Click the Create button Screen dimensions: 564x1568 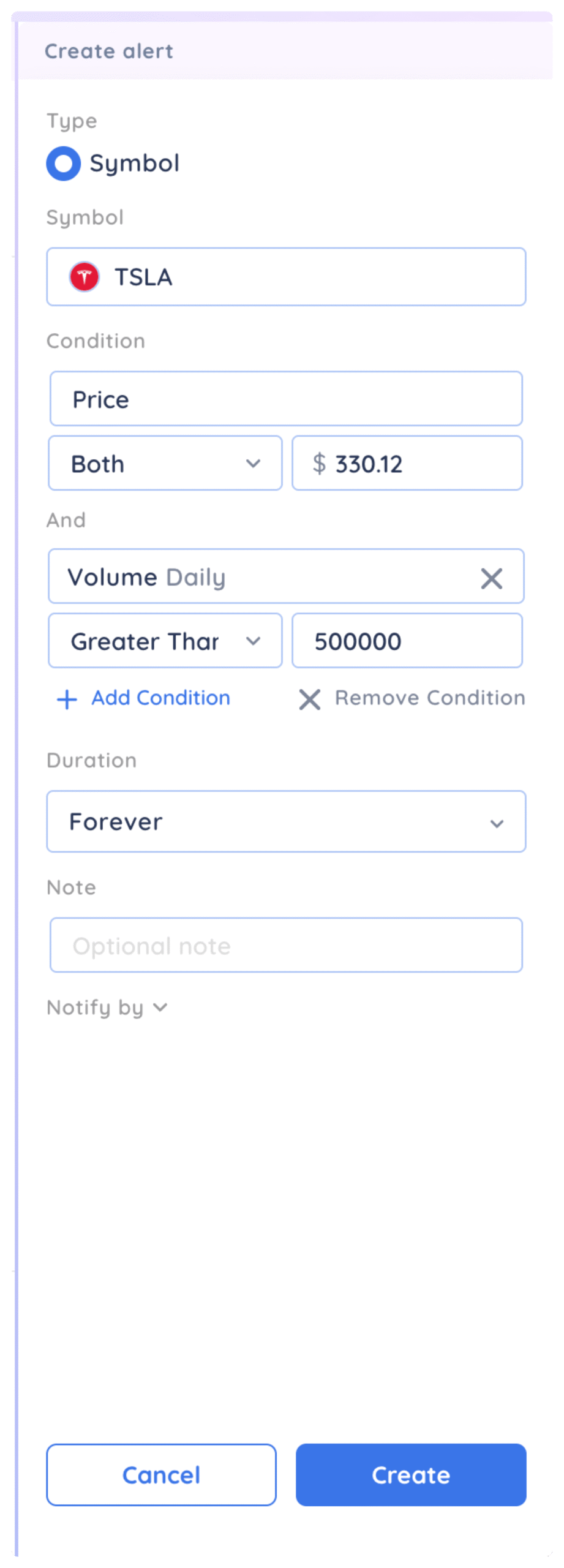411,1475
